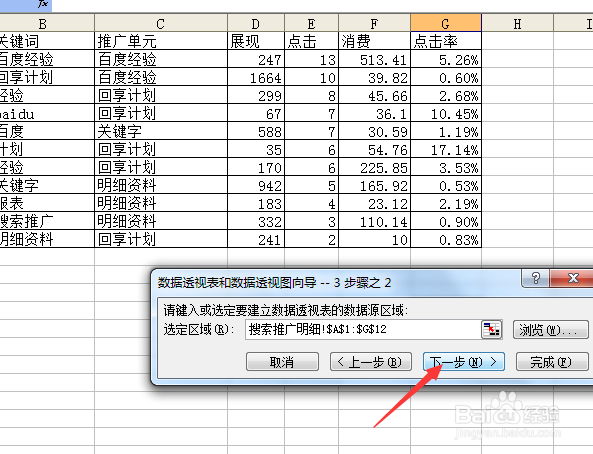
Task: Click cell with value 67
Action: click(x=256, y=113)
